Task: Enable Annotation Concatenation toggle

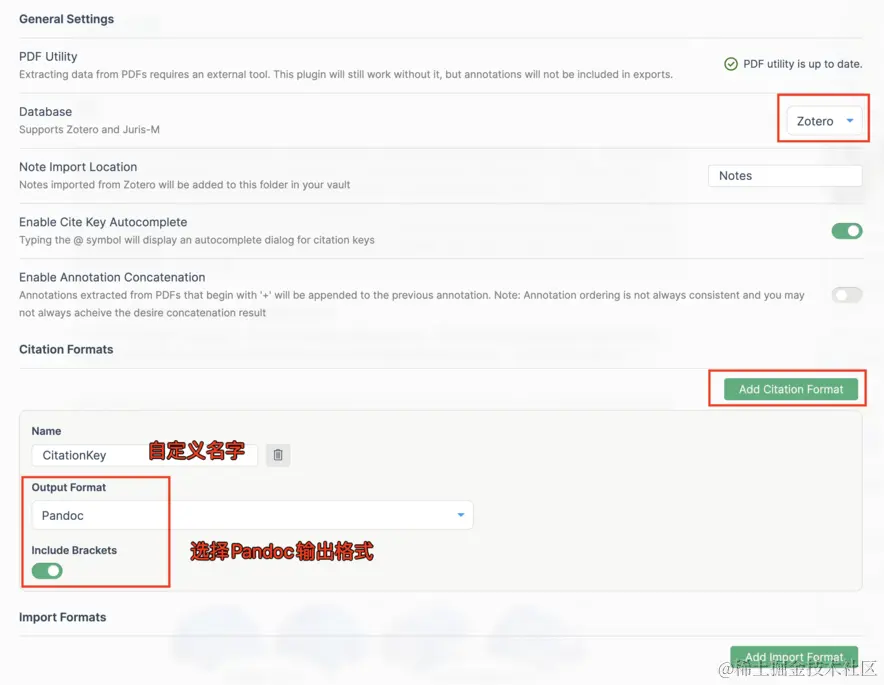Action: (847, 295)
